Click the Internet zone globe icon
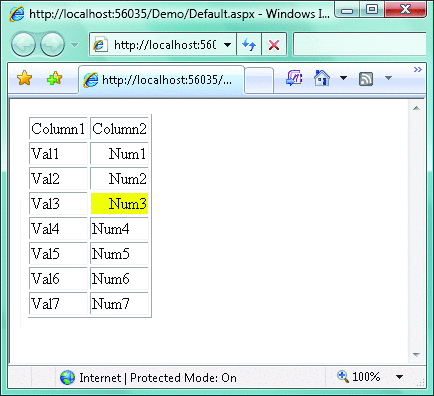 click(x=67, y=378)
